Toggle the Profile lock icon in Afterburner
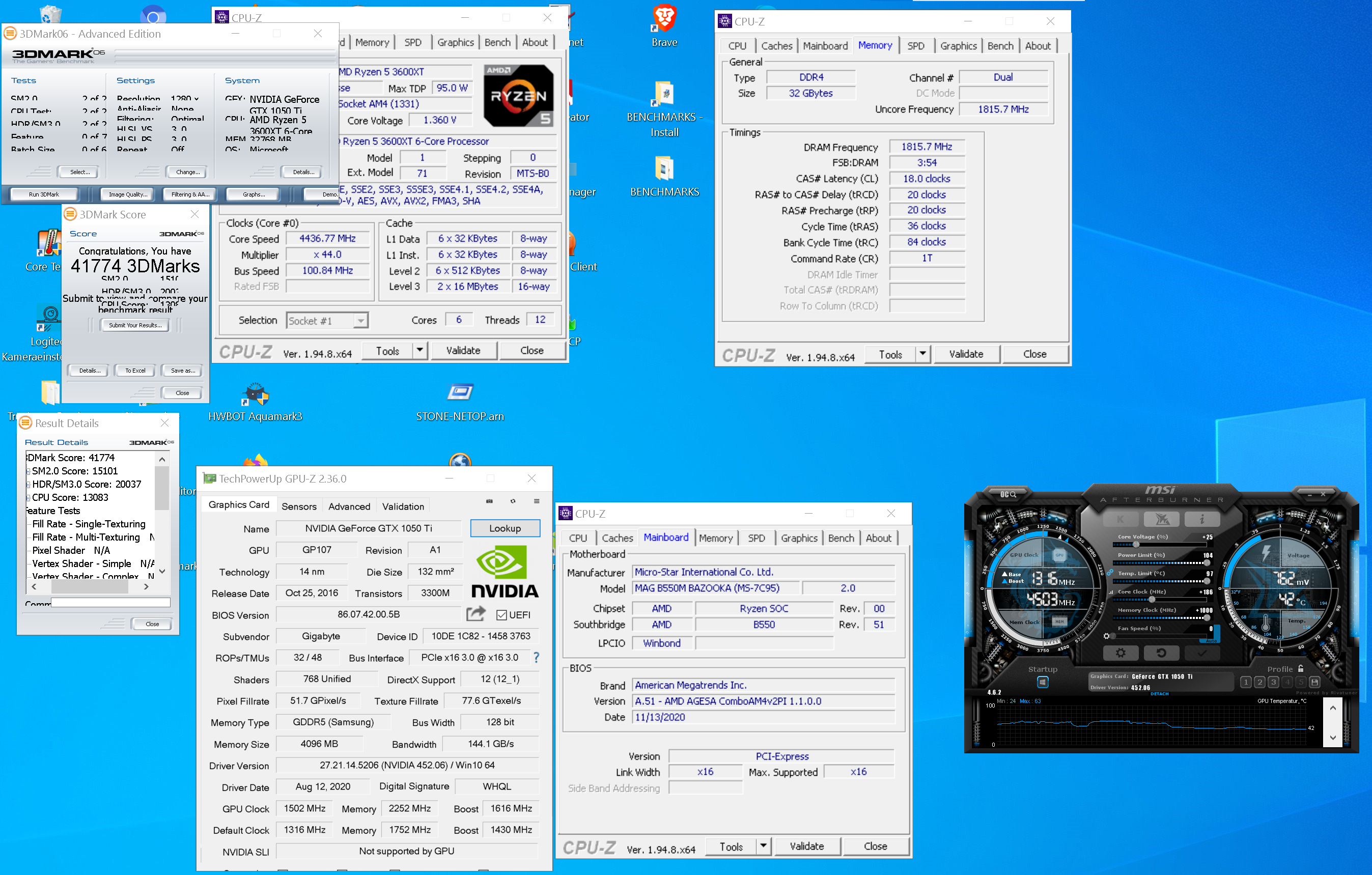The image size is (1372, 875). click(1301, 668)
